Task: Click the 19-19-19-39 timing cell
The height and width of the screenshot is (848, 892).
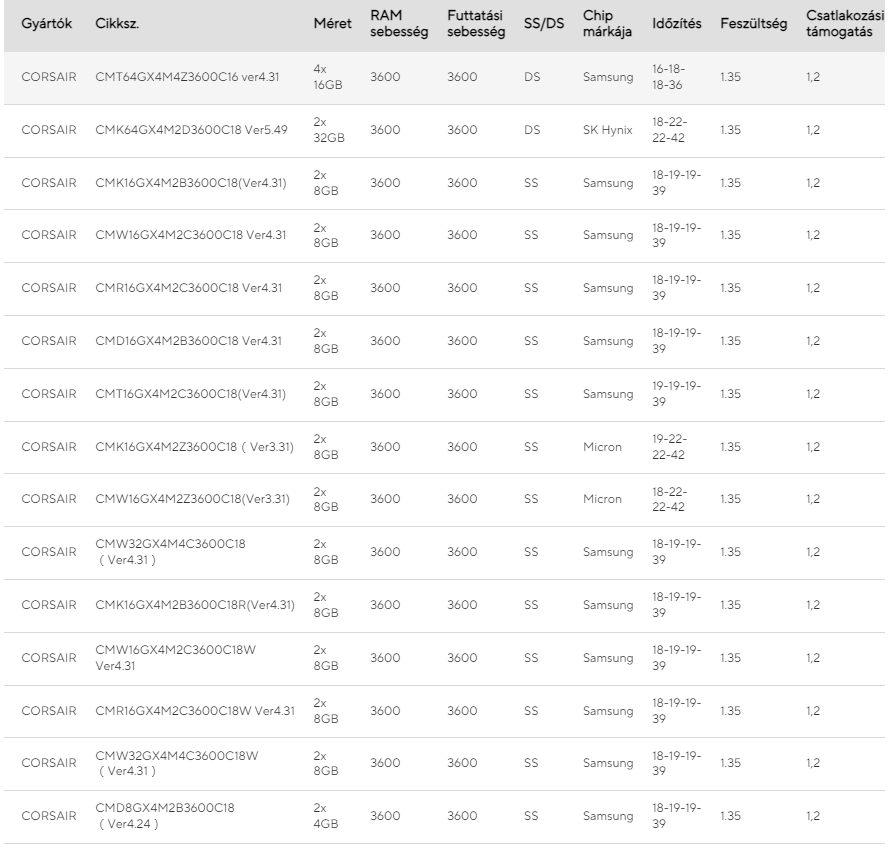Action: 676,394
